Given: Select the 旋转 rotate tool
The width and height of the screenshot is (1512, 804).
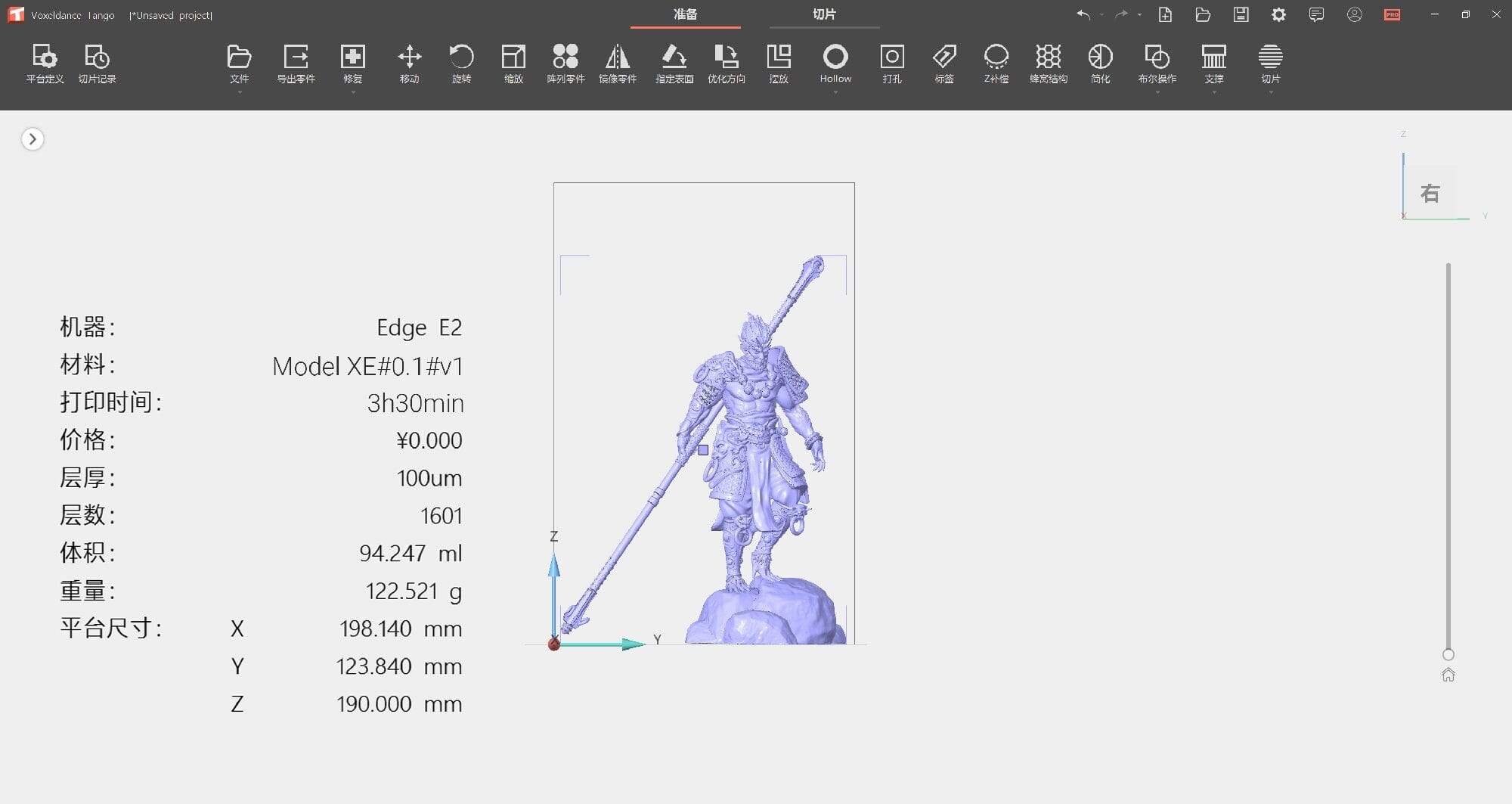Looking at the screenshot, I should tap(461, 64).
